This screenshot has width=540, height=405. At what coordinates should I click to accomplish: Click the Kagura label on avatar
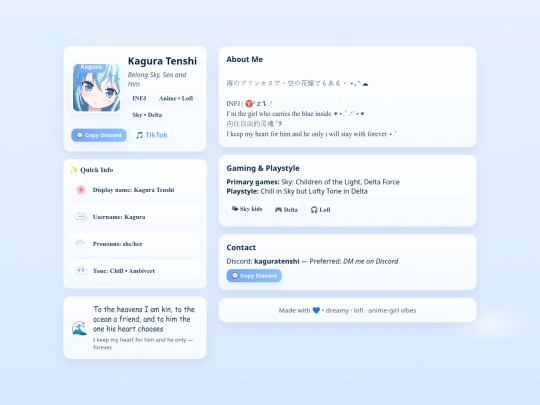[x=91, y=67]
